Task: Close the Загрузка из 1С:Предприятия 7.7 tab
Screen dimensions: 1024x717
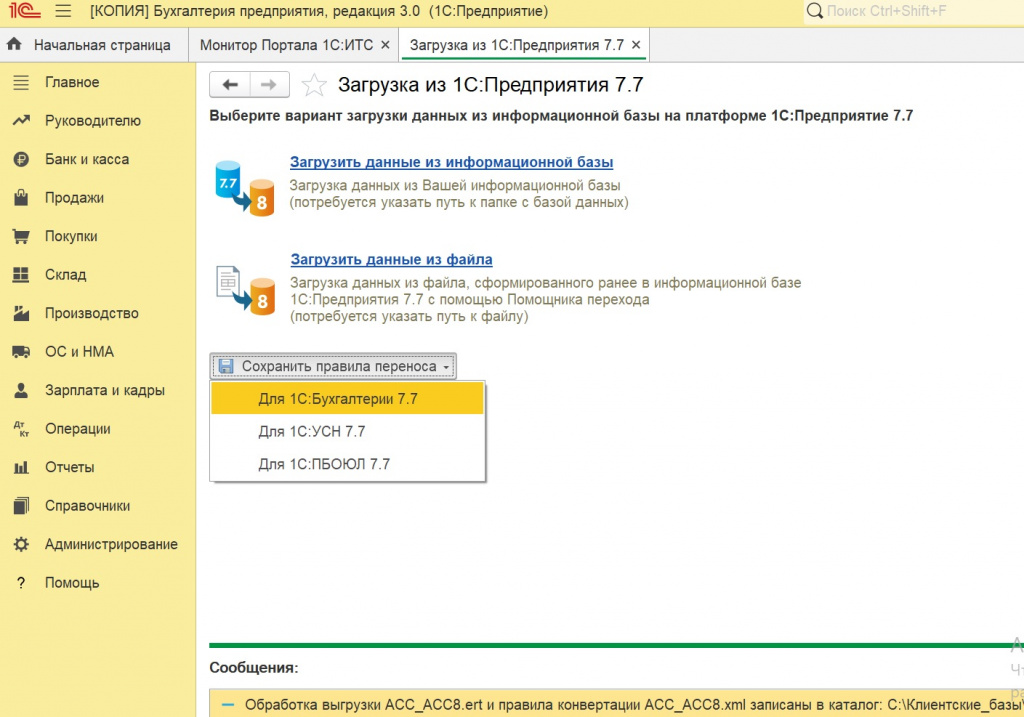Action: coord(636,45)
